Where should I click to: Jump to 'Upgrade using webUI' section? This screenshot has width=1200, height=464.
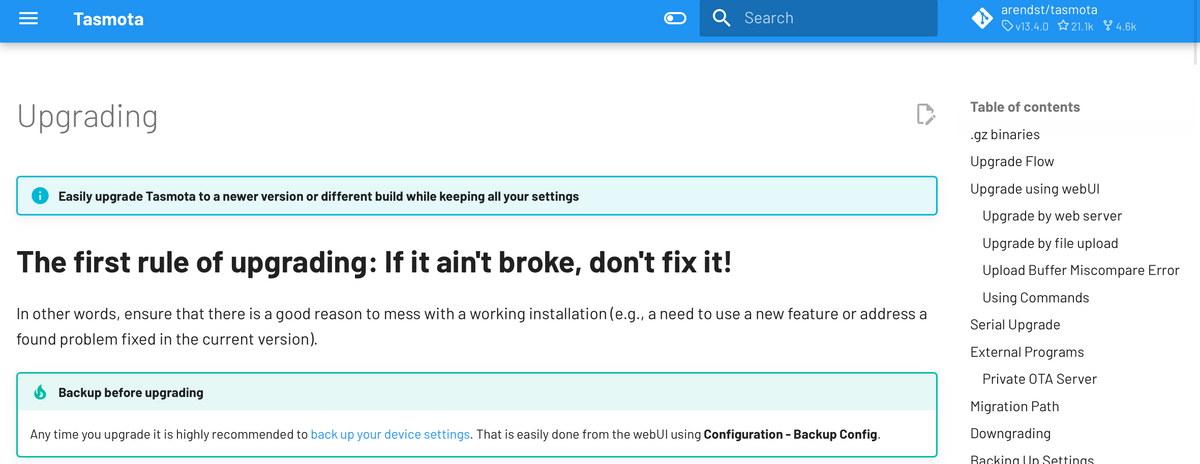pos(1035,188)
